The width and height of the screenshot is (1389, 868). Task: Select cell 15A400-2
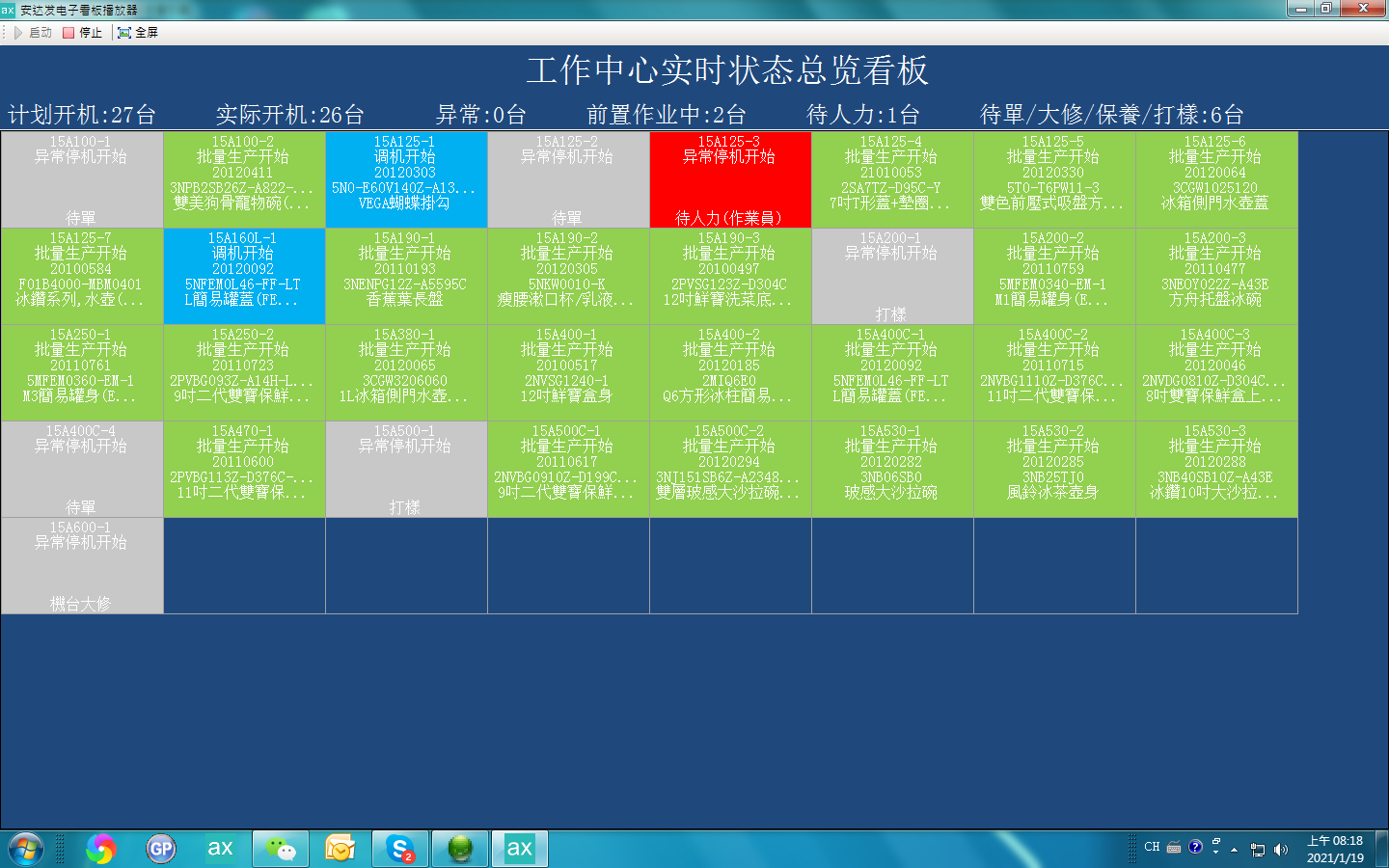730,372
